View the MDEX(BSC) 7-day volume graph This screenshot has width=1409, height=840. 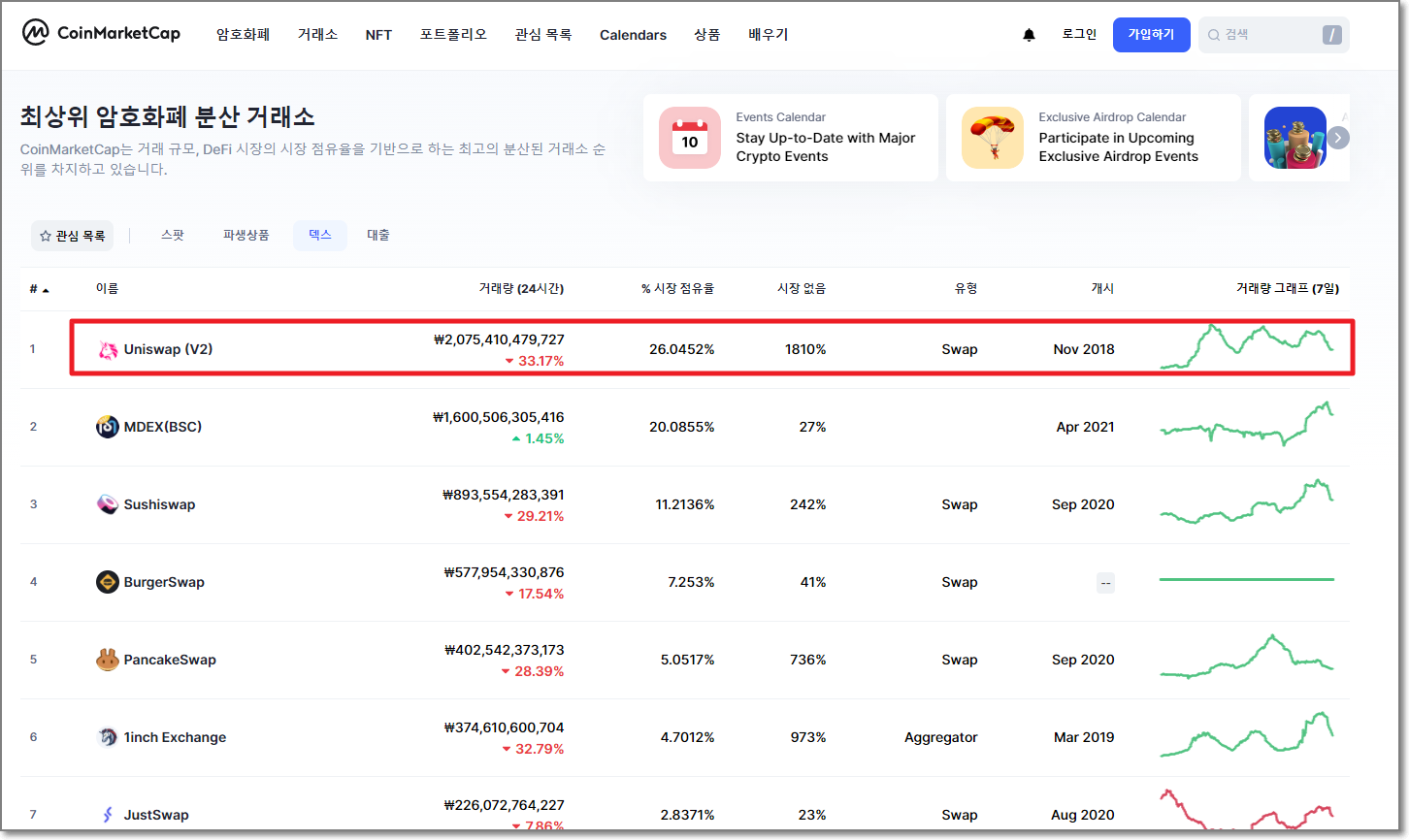point(1247,424)
